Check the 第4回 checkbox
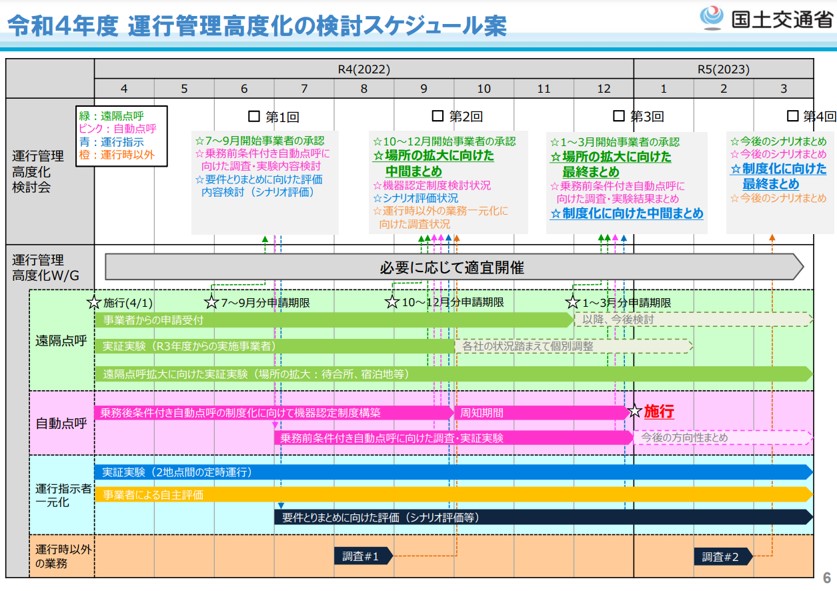Screen dimensions: 837x591 793,117
